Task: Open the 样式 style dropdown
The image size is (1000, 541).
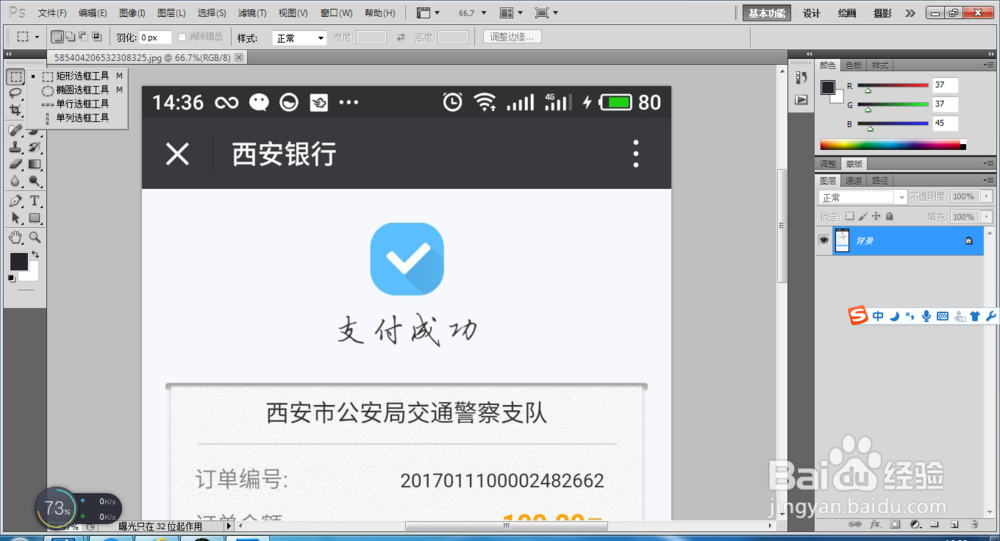Action: pos(299,38)
